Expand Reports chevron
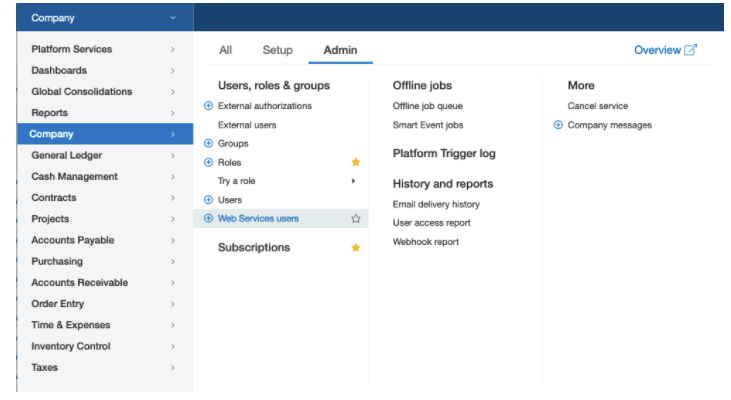The width and height of the screenshot is (731, 400). point(172,113)
